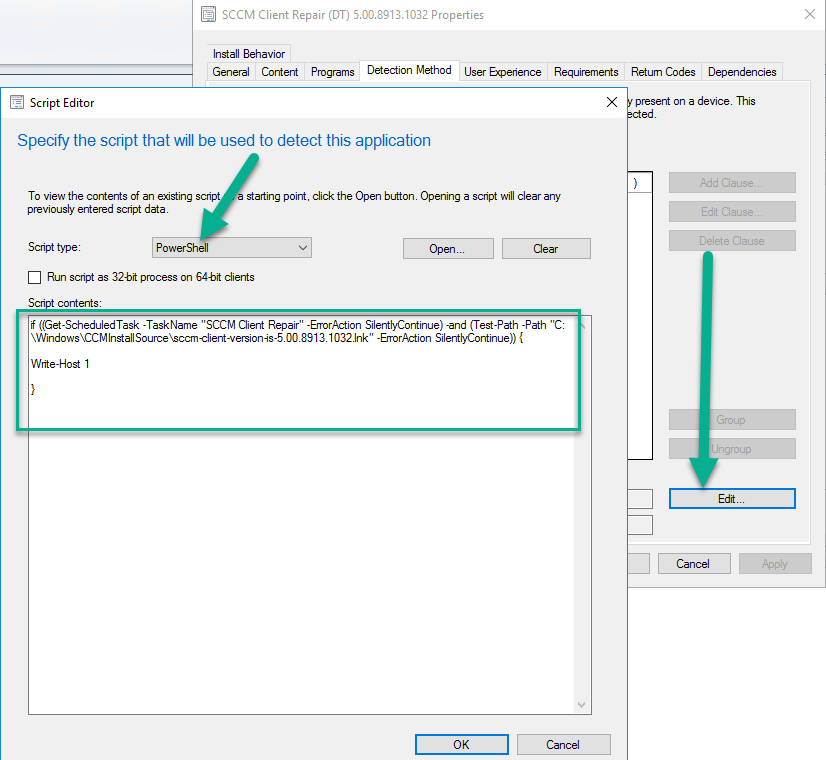Click the Ungroup button
The image size is (826, 760).
coord(732,449)
